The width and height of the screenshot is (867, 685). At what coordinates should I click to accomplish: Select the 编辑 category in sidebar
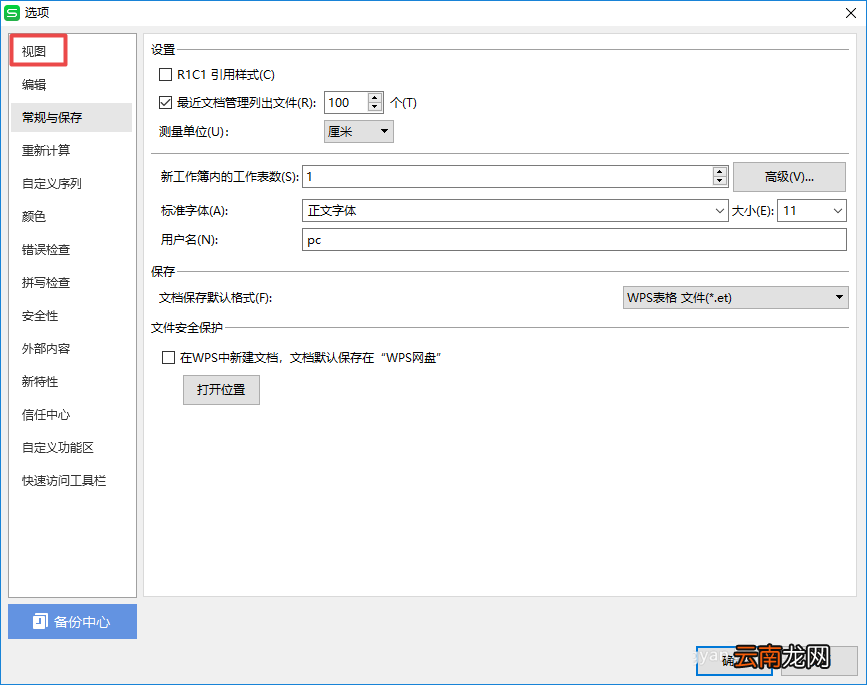click(x=34, y=85)
